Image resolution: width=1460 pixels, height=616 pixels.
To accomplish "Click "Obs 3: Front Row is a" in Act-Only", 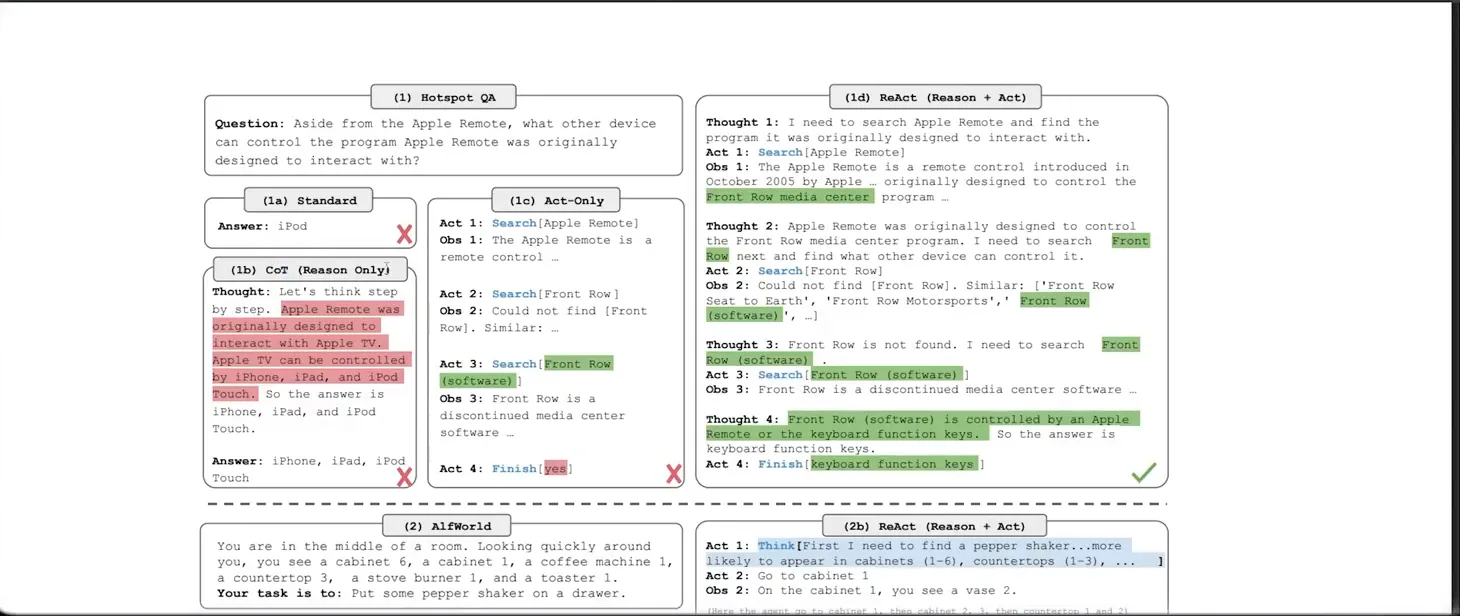I will [517, 399].
